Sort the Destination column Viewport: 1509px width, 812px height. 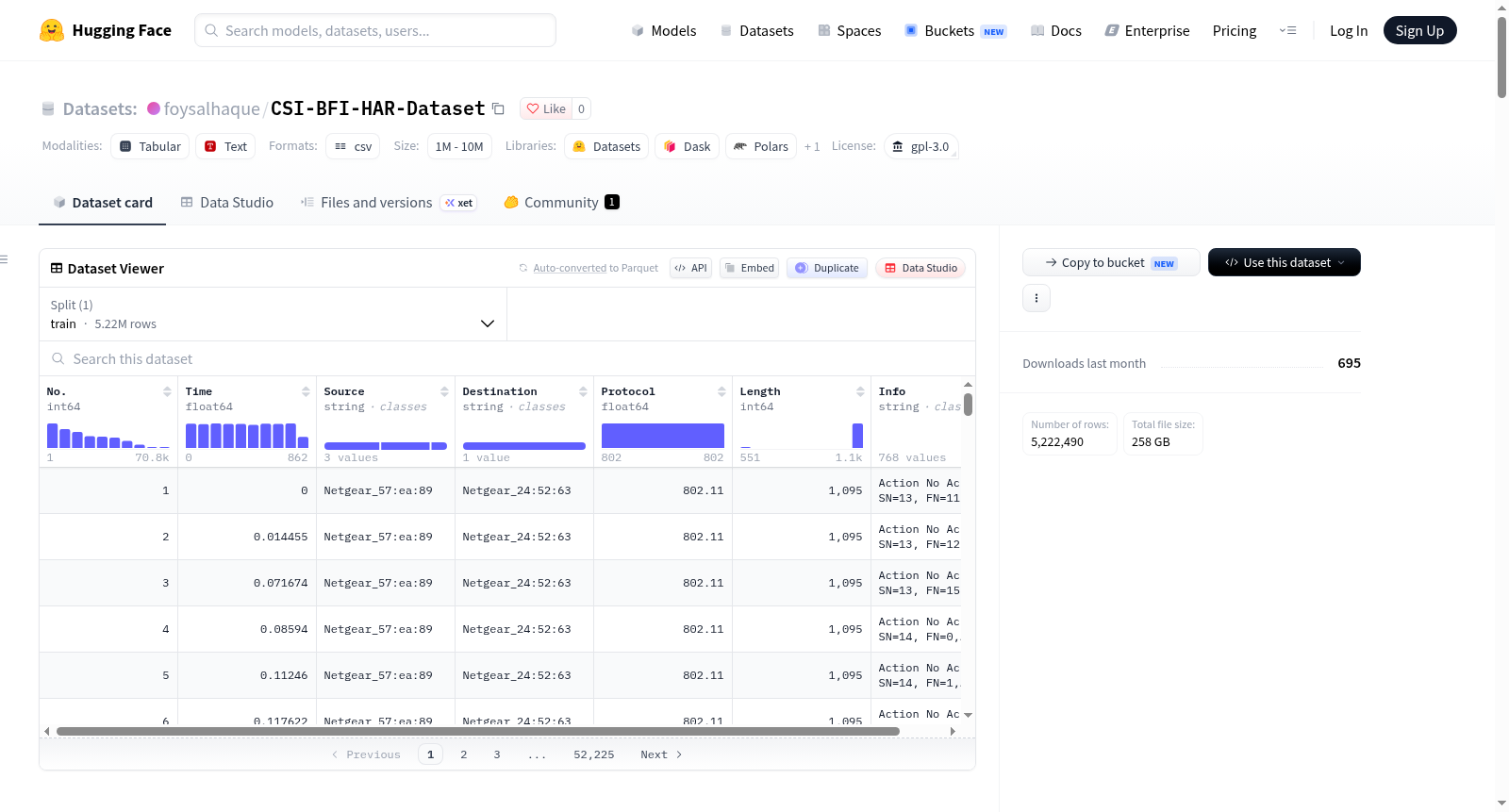coord(583,391)
